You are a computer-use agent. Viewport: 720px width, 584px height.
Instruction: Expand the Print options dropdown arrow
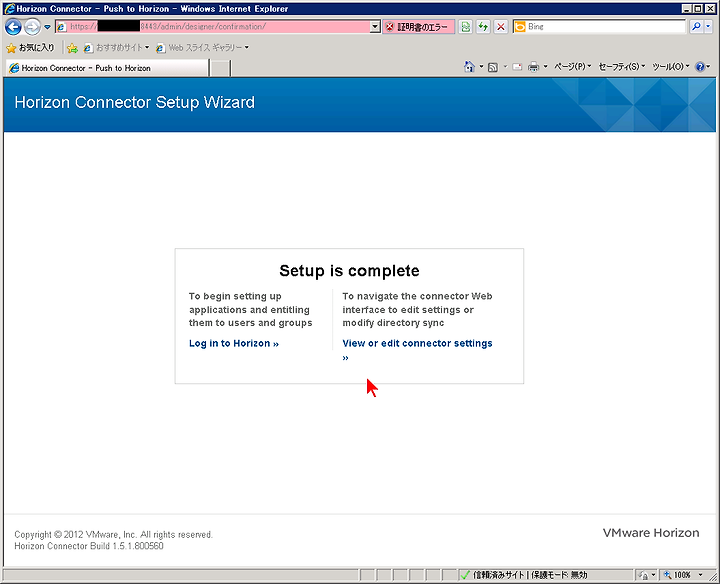coord(546,67)
